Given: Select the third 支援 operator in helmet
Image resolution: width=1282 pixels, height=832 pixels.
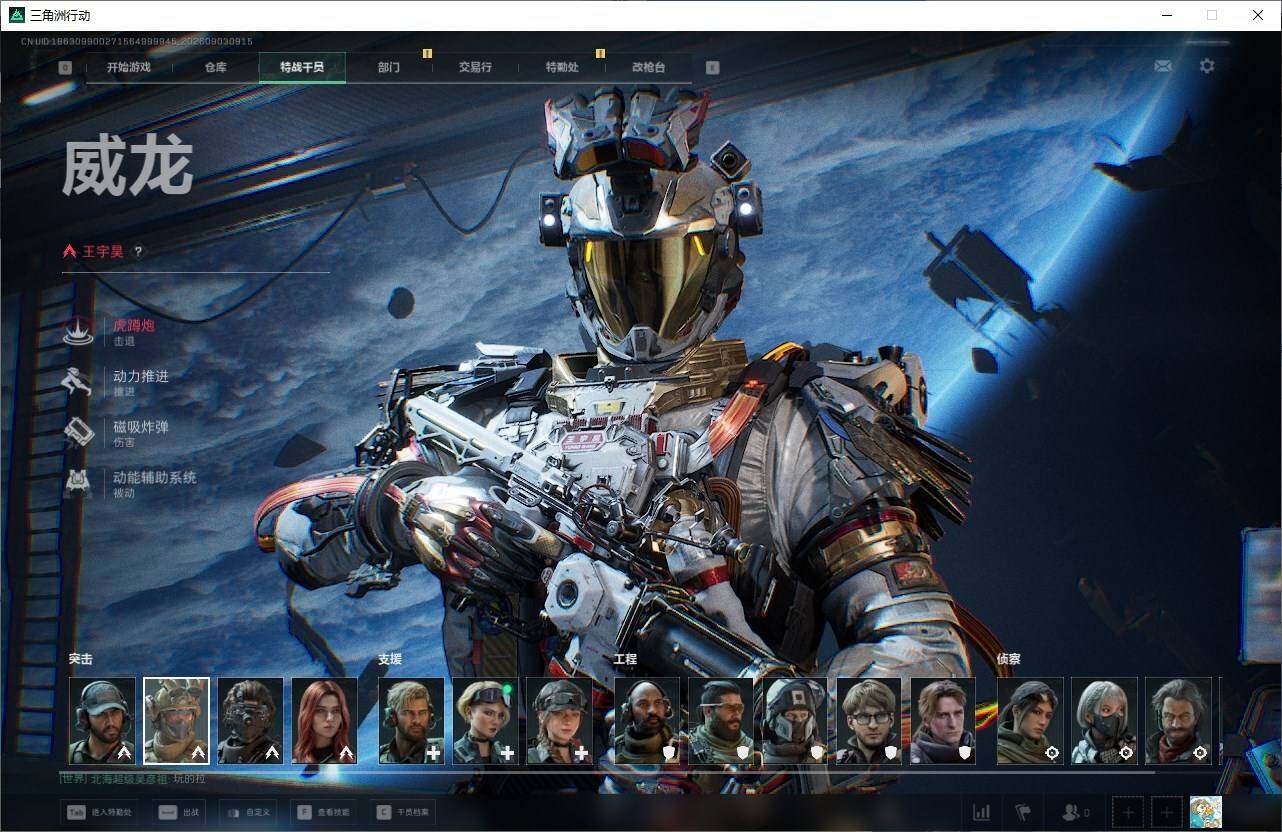Looking at the screenshot, I should pos(559,721).
